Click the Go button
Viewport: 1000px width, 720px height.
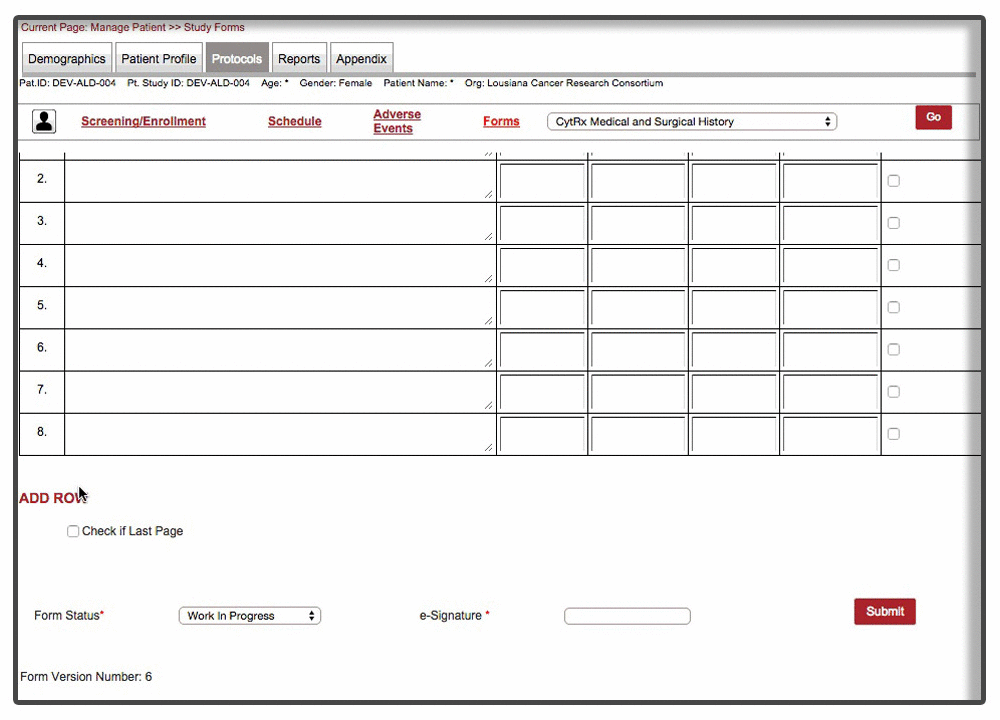(934, 117)
